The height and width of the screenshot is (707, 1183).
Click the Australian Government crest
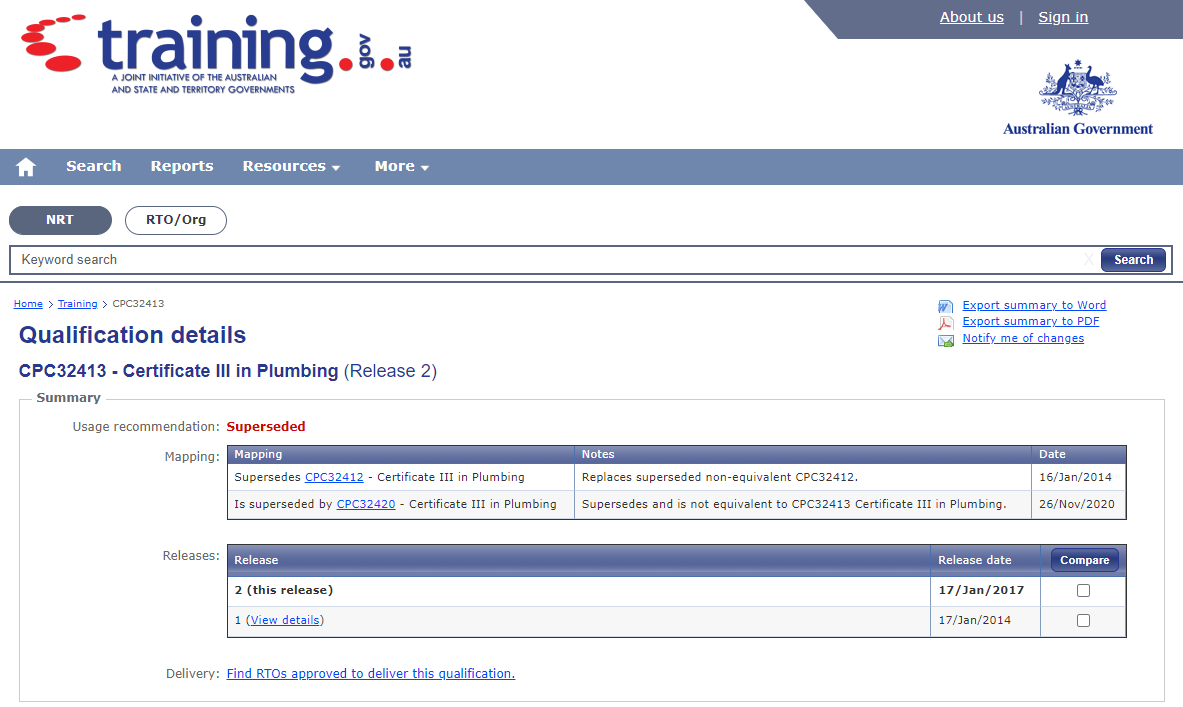pos(1077,98)
